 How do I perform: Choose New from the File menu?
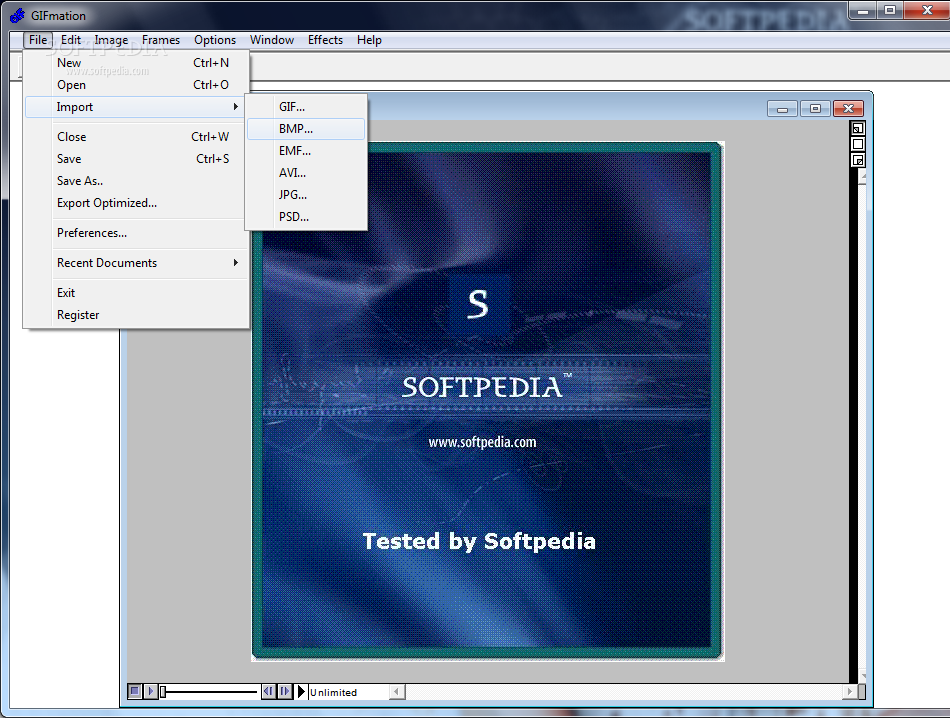[136, 63]
